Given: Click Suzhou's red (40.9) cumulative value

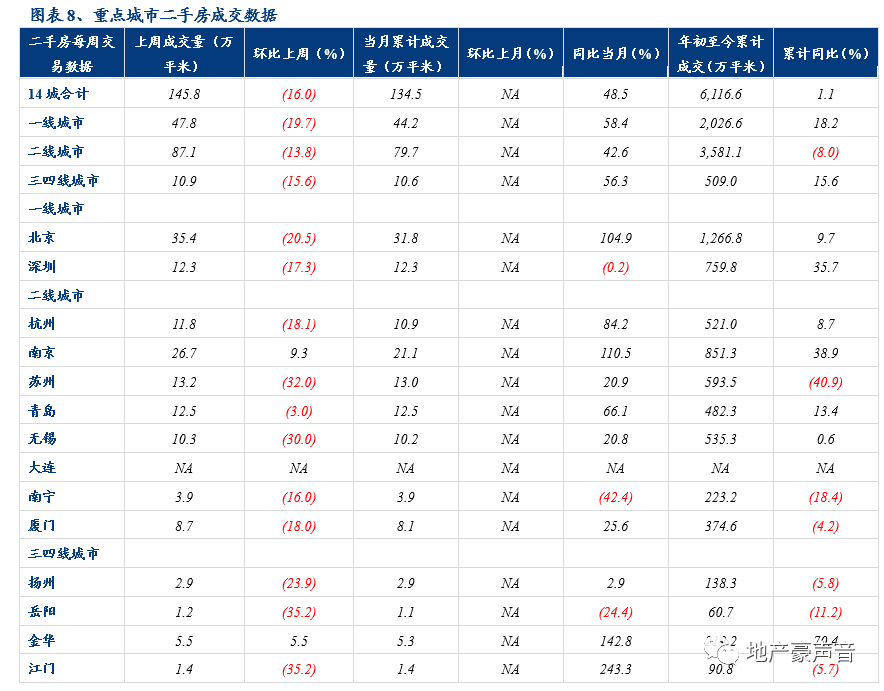Looking at the screenshot, I should pyautogui.click(x=825, y=382).
